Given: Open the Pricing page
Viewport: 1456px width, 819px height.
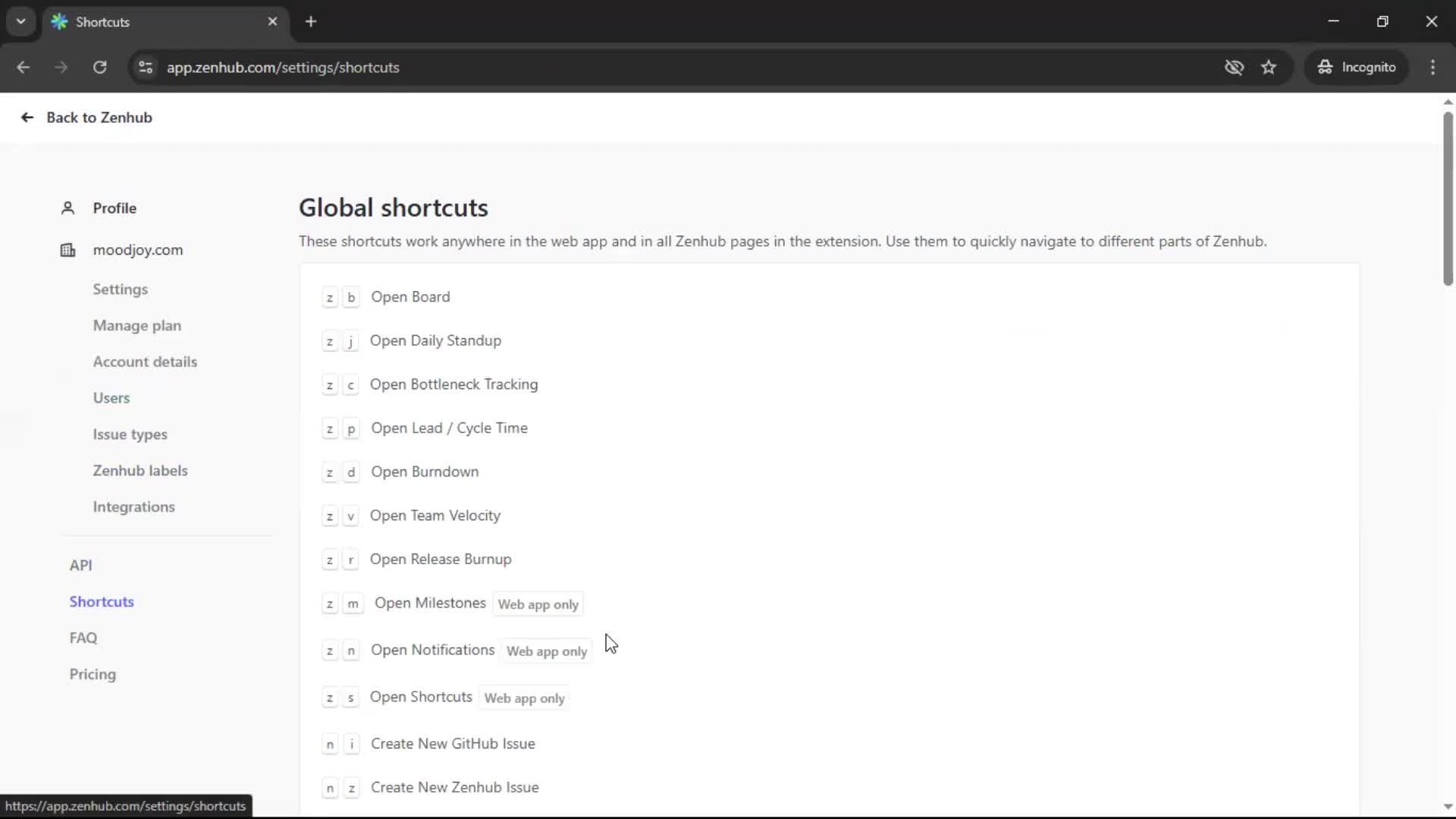Looking at the screenshot, I should coord(92,674).
